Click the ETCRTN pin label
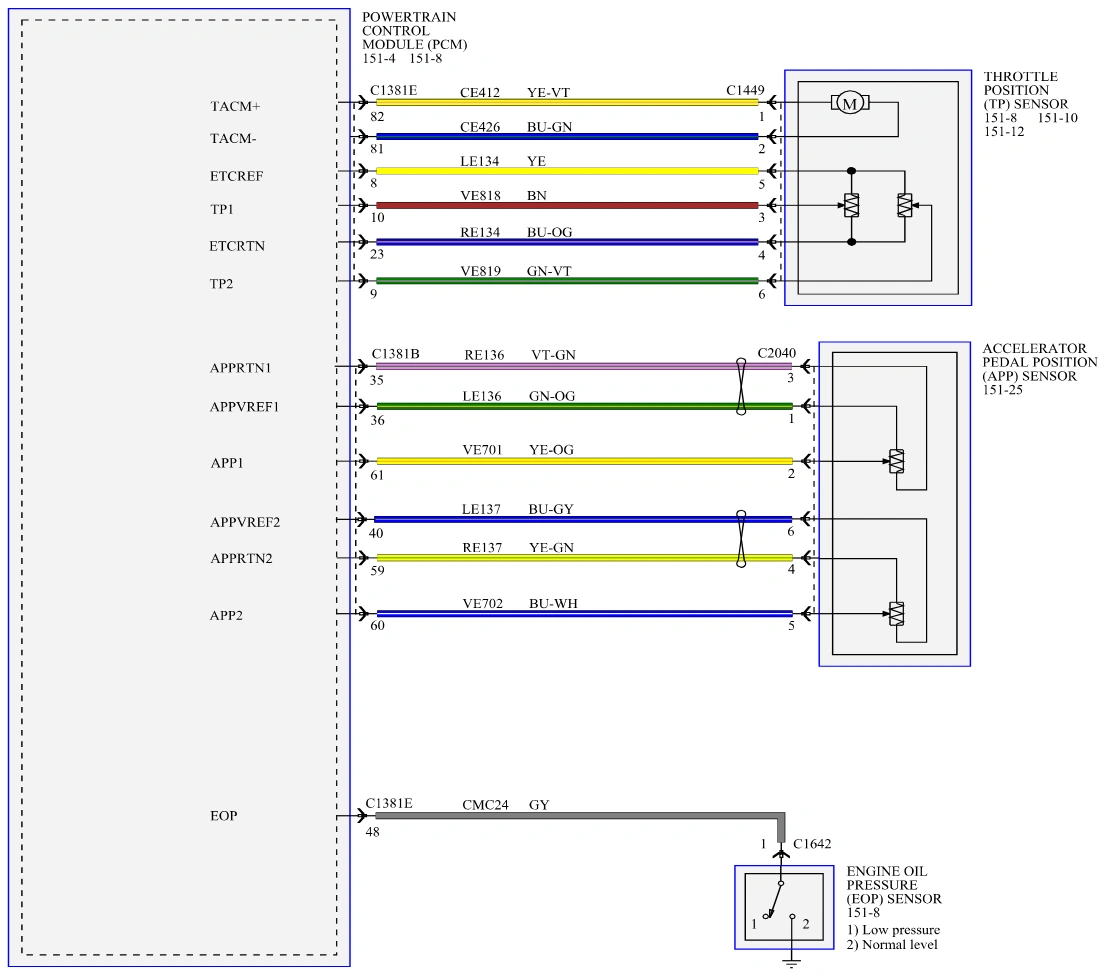The width and height of the screenshot is (1104, 975). [237, 246]
